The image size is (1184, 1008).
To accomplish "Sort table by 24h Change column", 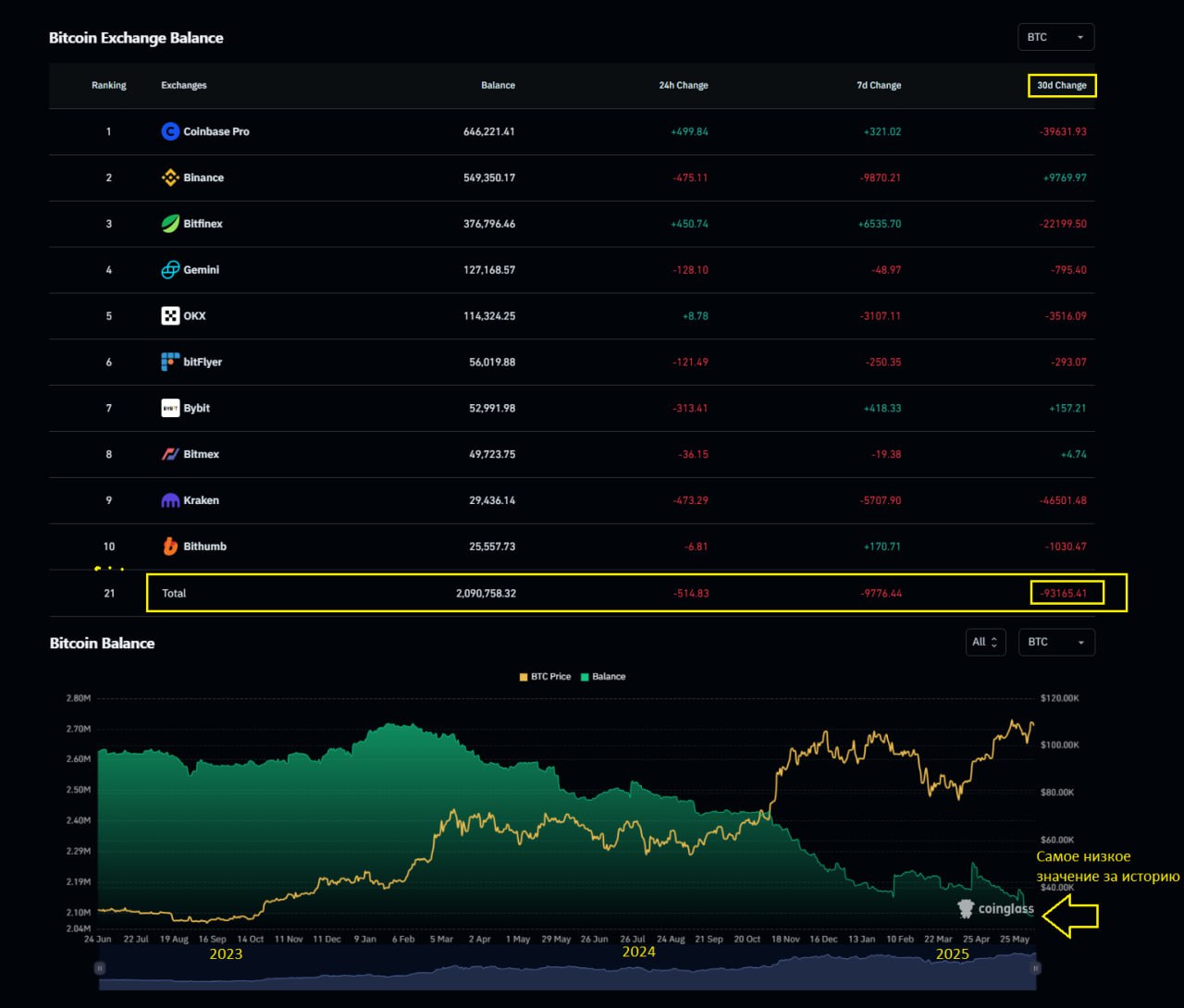I will (x=683, y=85).
